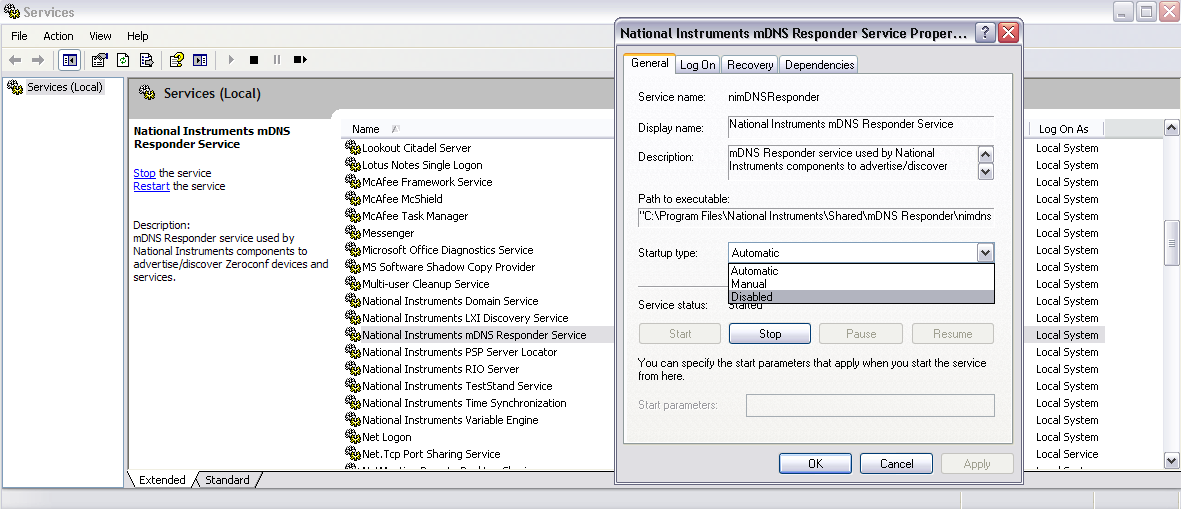Viewport: 1181px width, 509px height.
Task: Click the Services (Local) header gear icon
Action: point(147,93)
